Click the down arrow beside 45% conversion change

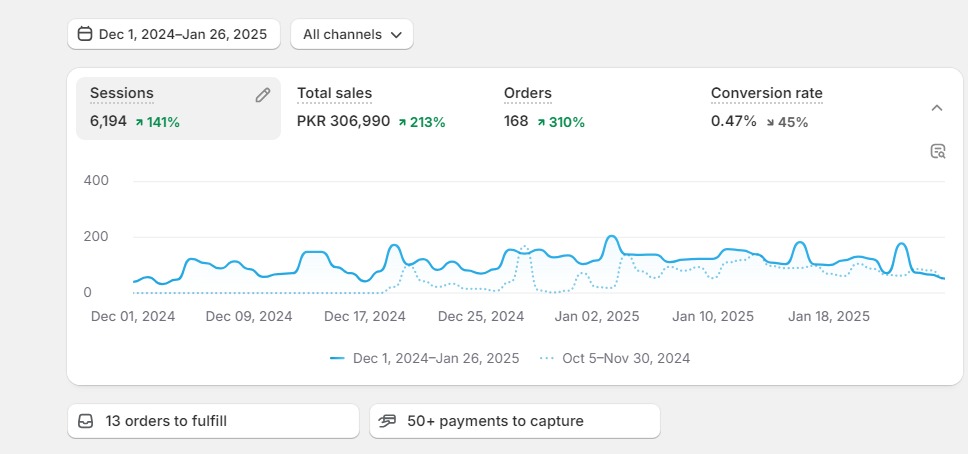pos(770,122)
